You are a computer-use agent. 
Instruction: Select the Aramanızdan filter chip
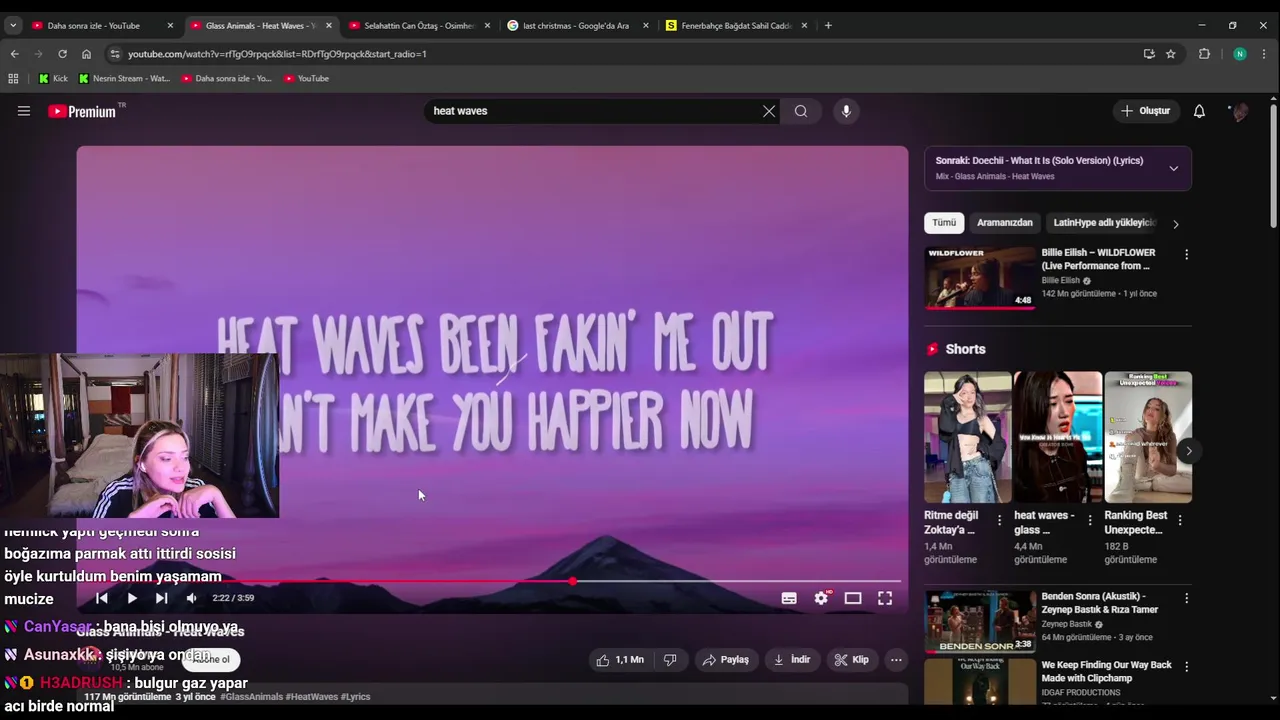coord(1005,223)
